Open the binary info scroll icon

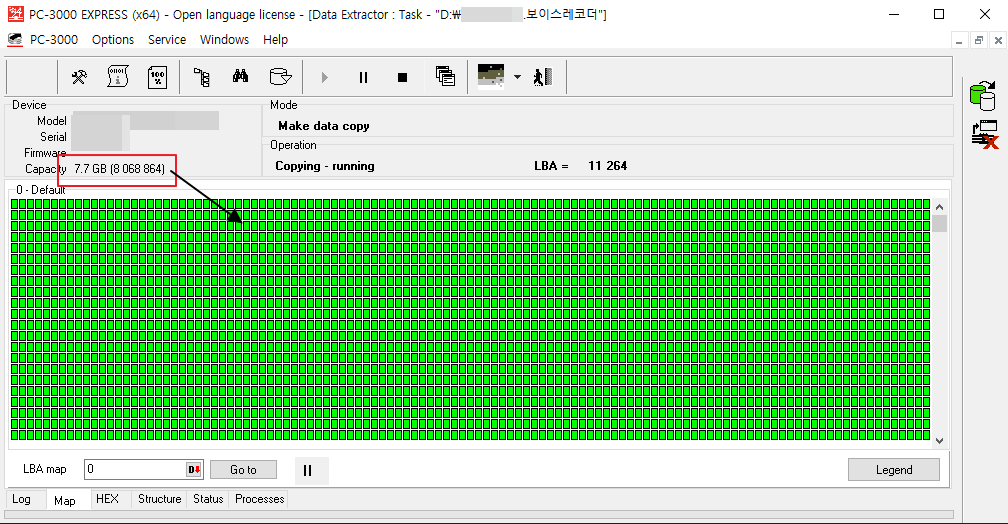[x=119, y=77]
